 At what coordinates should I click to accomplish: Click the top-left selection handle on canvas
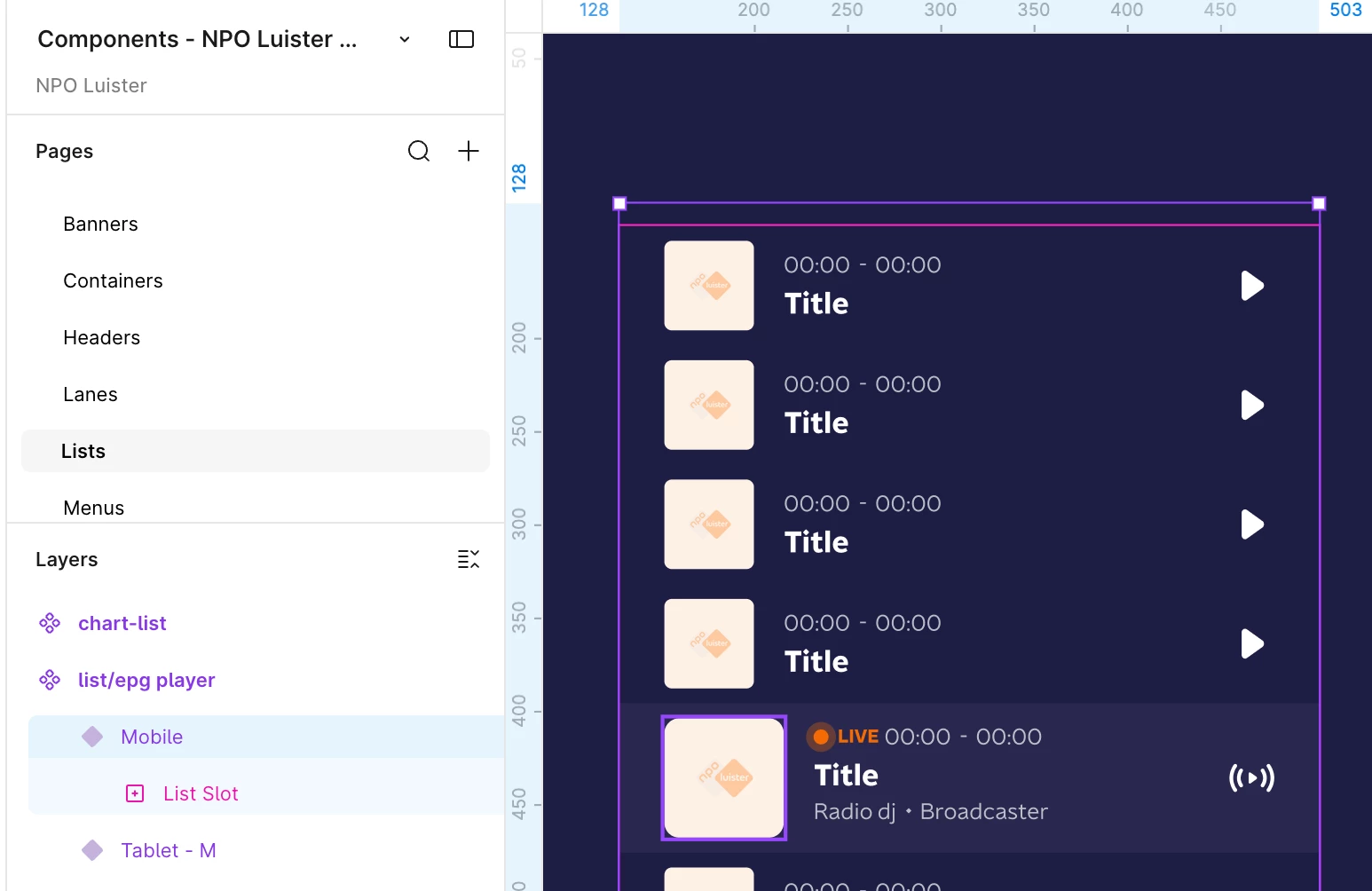[x=619, y=203]
